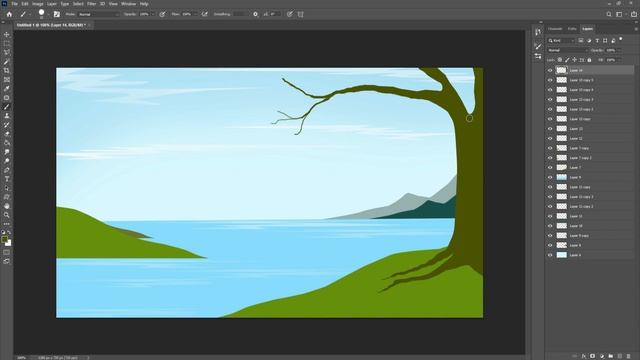The width and height of the screenshot is (640, 360).
Task: Select the Frame tool
Action: point(7,80)
